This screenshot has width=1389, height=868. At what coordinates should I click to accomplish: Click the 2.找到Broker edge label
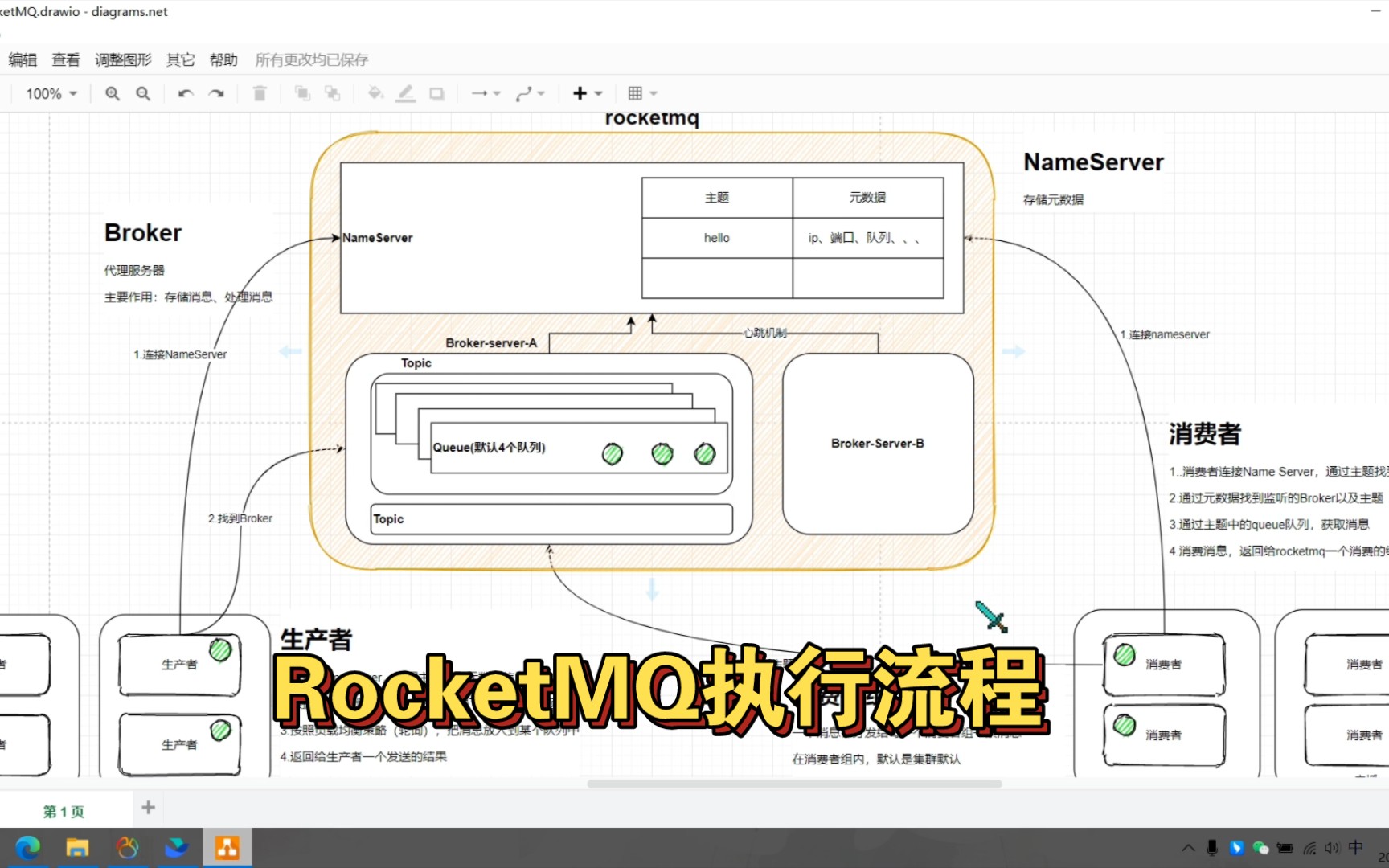pos(240,518)
